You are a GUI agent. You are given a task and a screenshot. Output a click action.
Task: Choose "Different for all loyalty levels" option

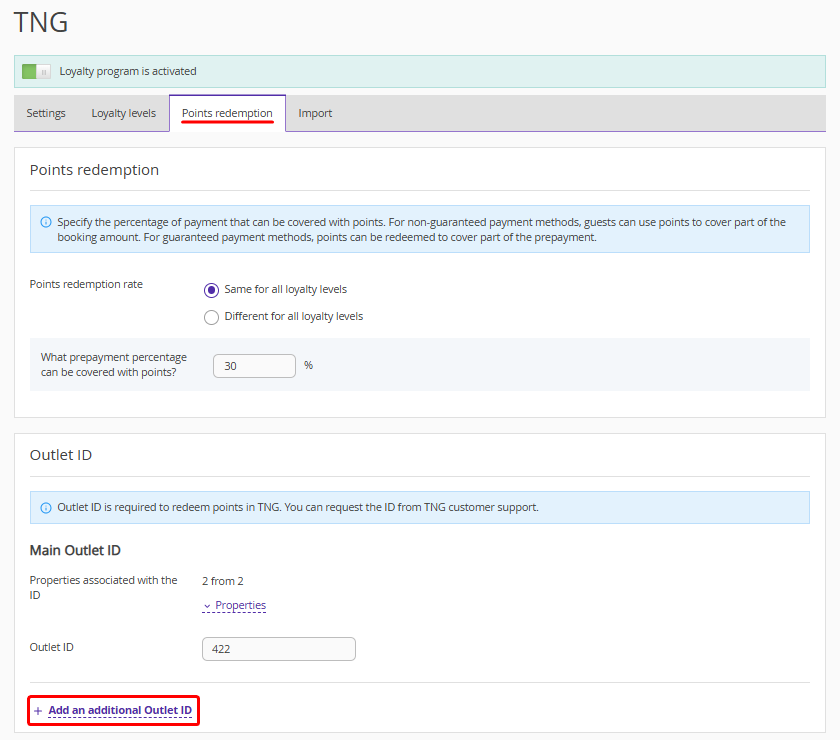(x=211, y=317)
